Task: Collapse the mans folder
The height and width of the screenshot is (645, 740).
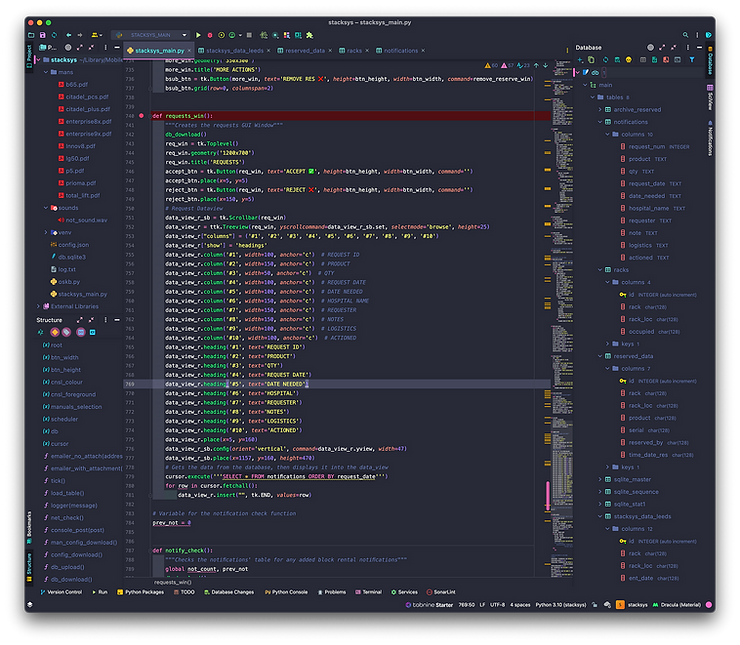Action: [46, 72]
